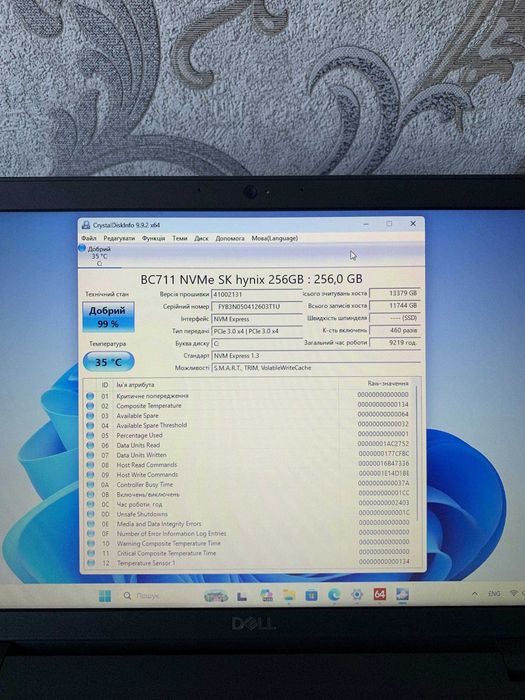The image size is (525, 700).
Task: Open the Функція menu
Action: click(x=154, y=238)
